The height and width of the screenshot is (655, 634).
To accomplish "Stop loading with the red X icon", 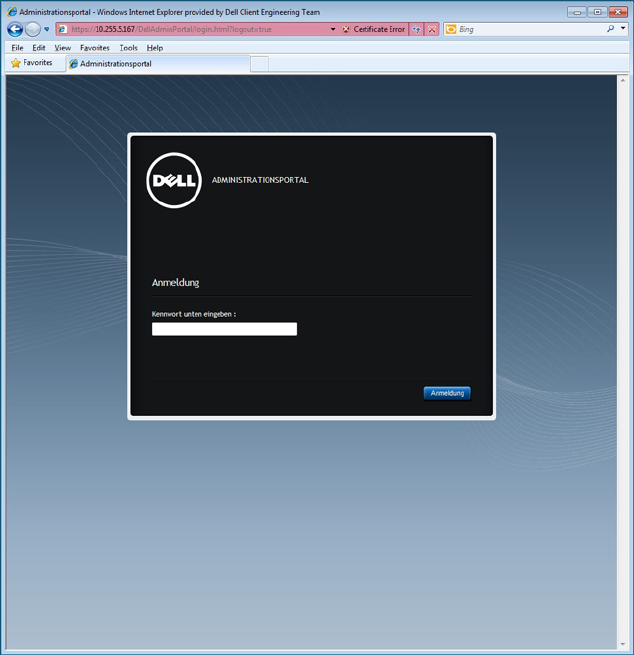I will click(x=432, y=29).
